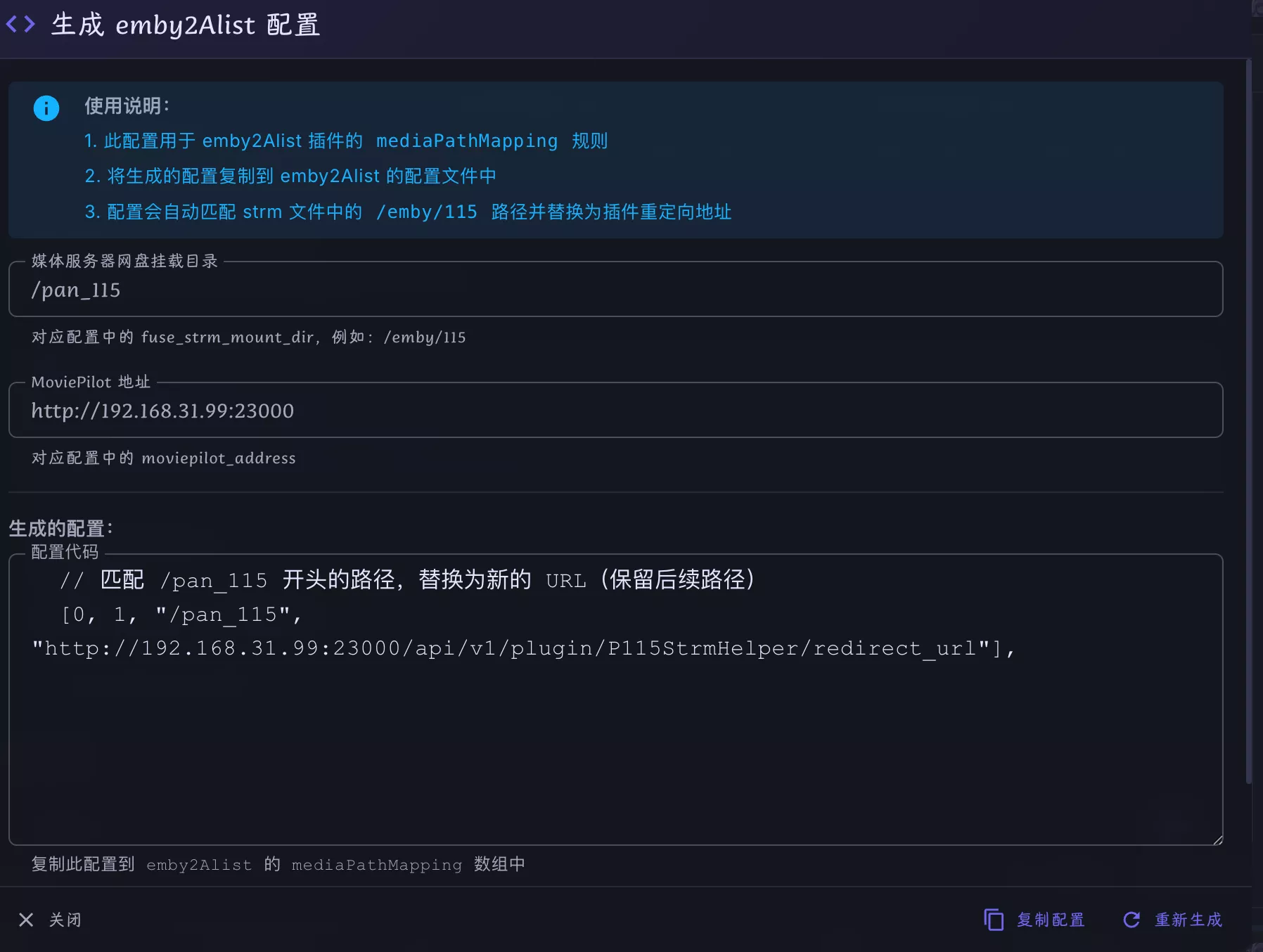This screenshot has height=952, width=1263.
Task: Click the X icon beside 关闭
Action: click(26, 920)
